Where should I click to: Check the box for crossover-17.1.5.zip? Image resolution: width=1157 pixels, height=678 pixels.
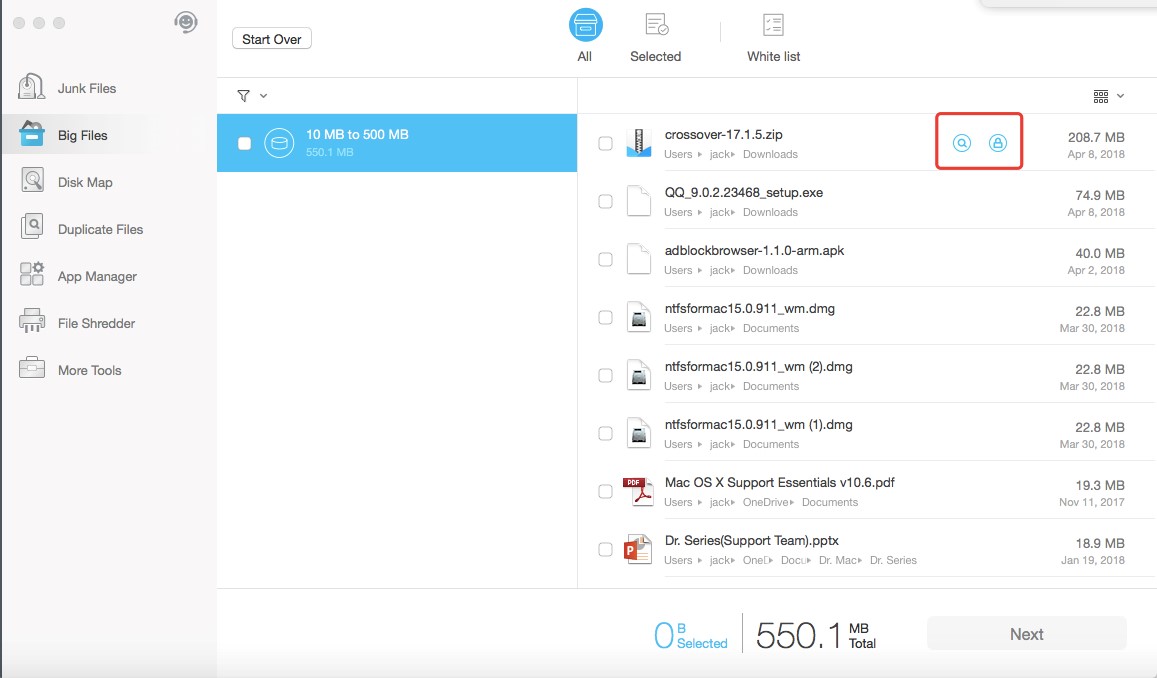tap(605, 144)
